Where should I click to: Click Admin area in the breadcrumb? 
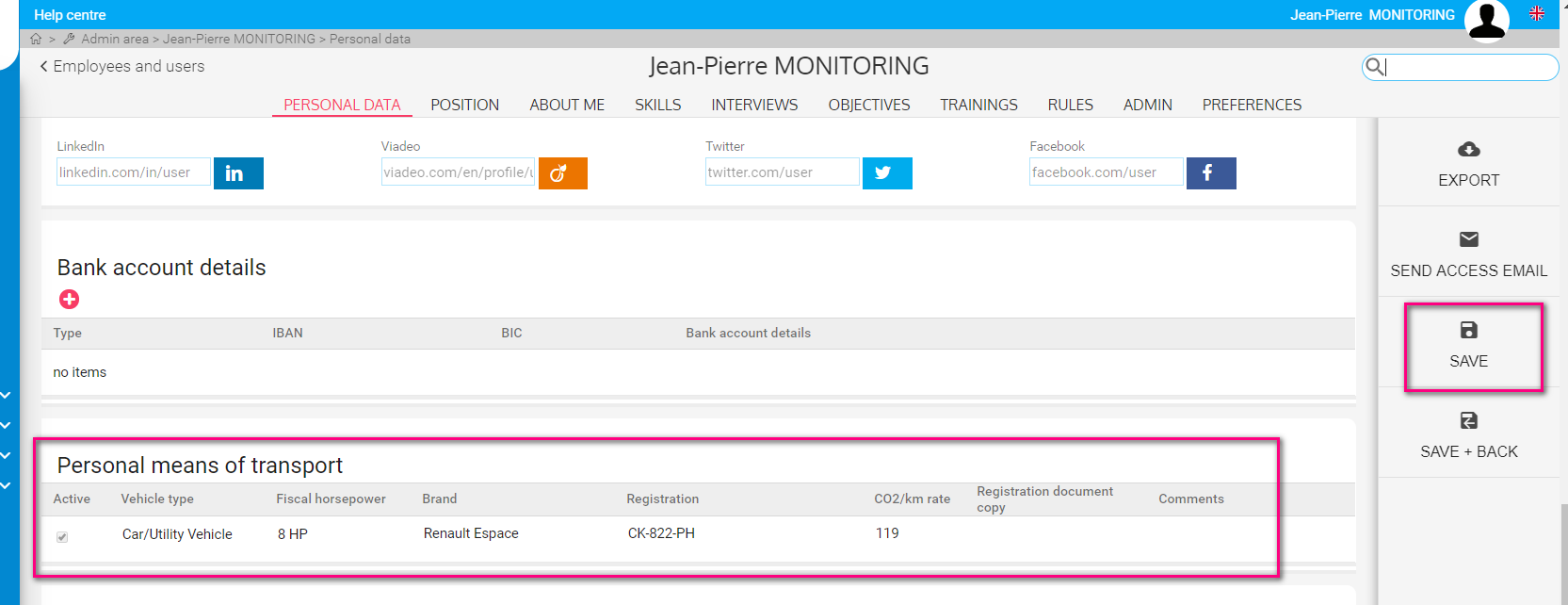click(x=115, y=39)
